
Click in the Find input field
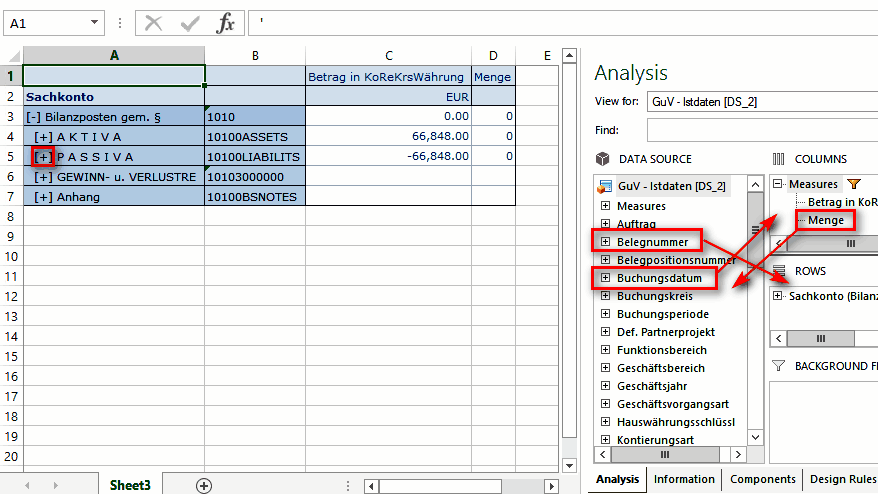[x=760, y=130]
